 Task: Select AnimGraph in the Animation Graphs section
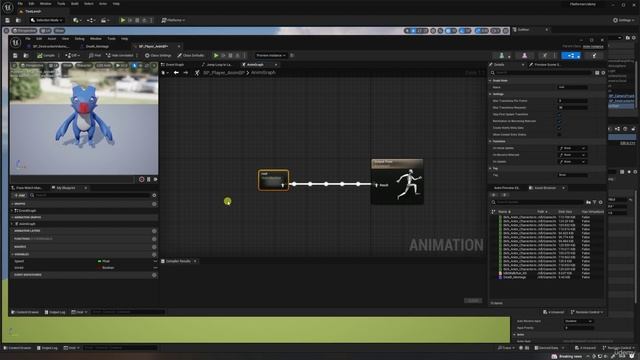27,224
